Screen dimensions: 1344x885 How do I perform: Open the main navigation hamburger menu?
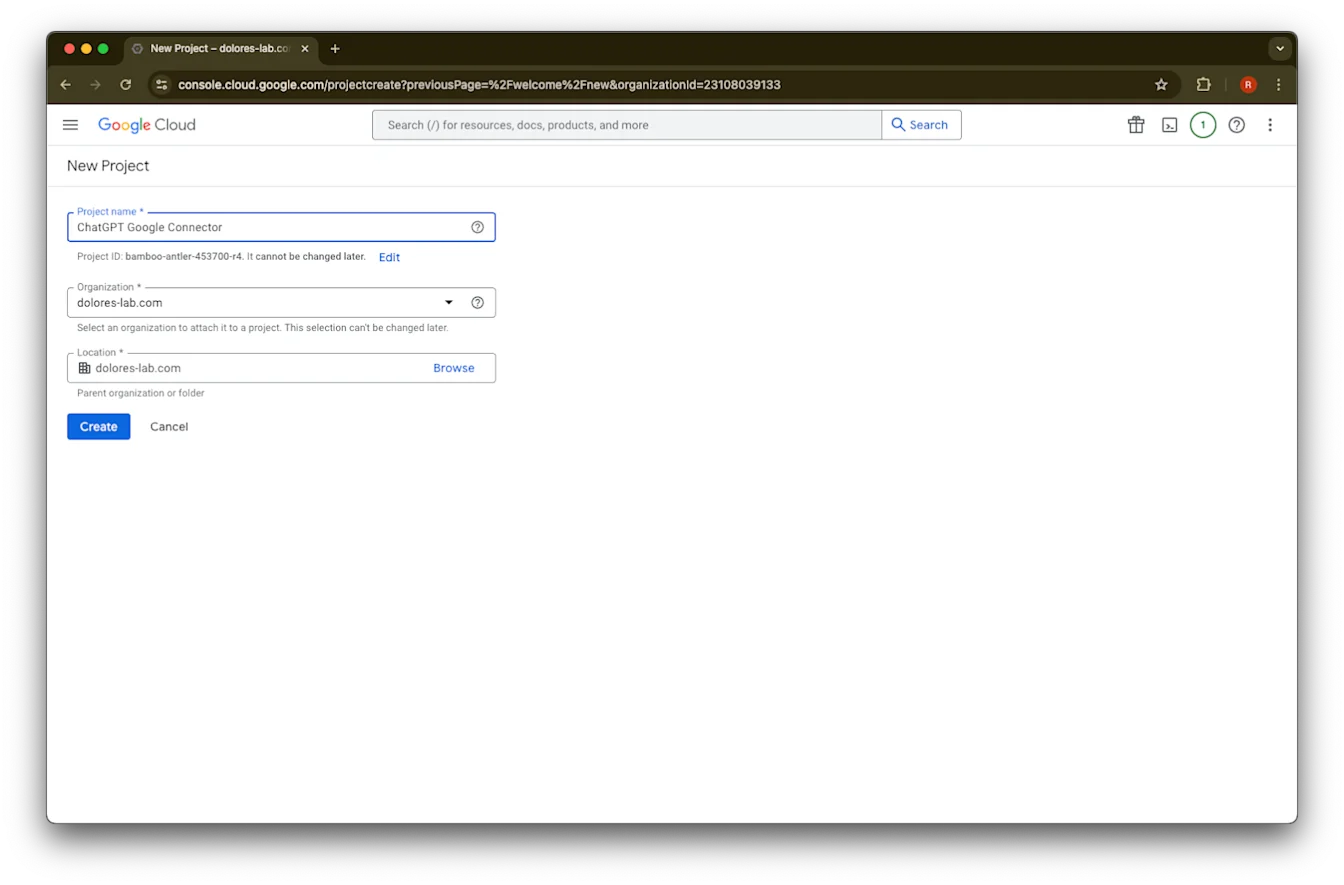[70, 125]
